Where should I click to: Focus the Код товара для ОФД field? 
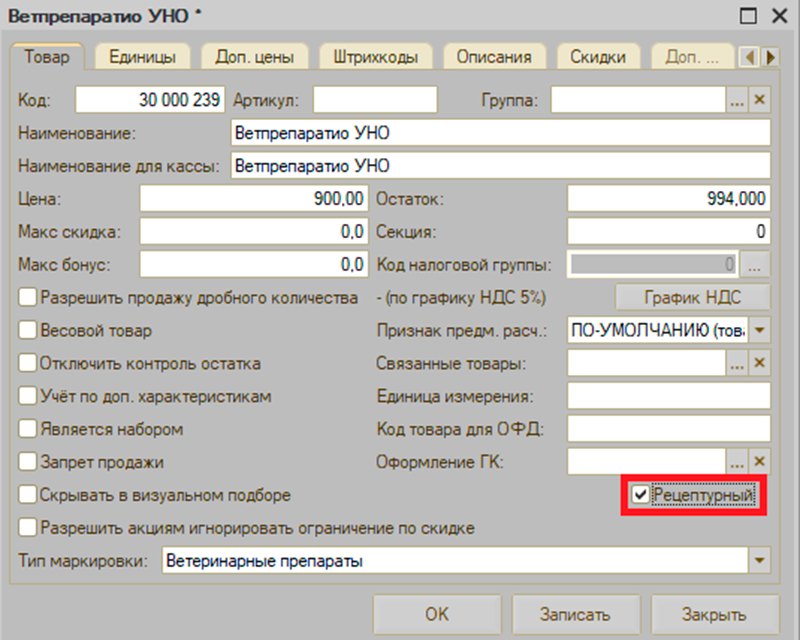tap(669, 429)
